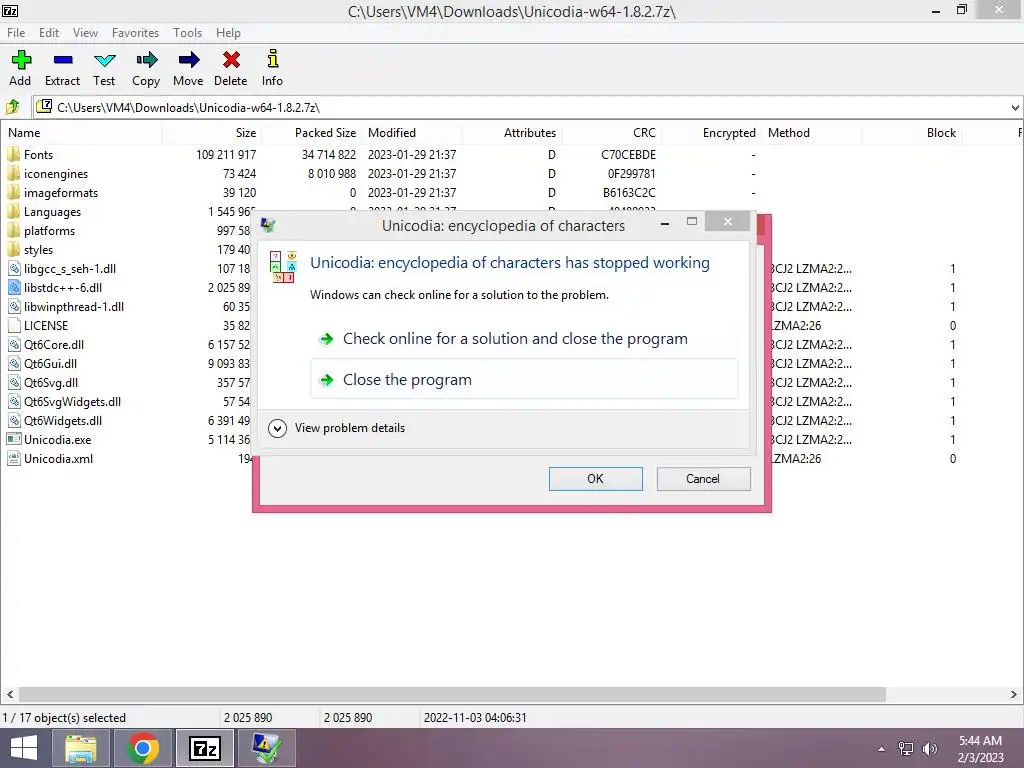Sort by Encrypted column header
The image size is (1024, 768).
click(711, 133)
